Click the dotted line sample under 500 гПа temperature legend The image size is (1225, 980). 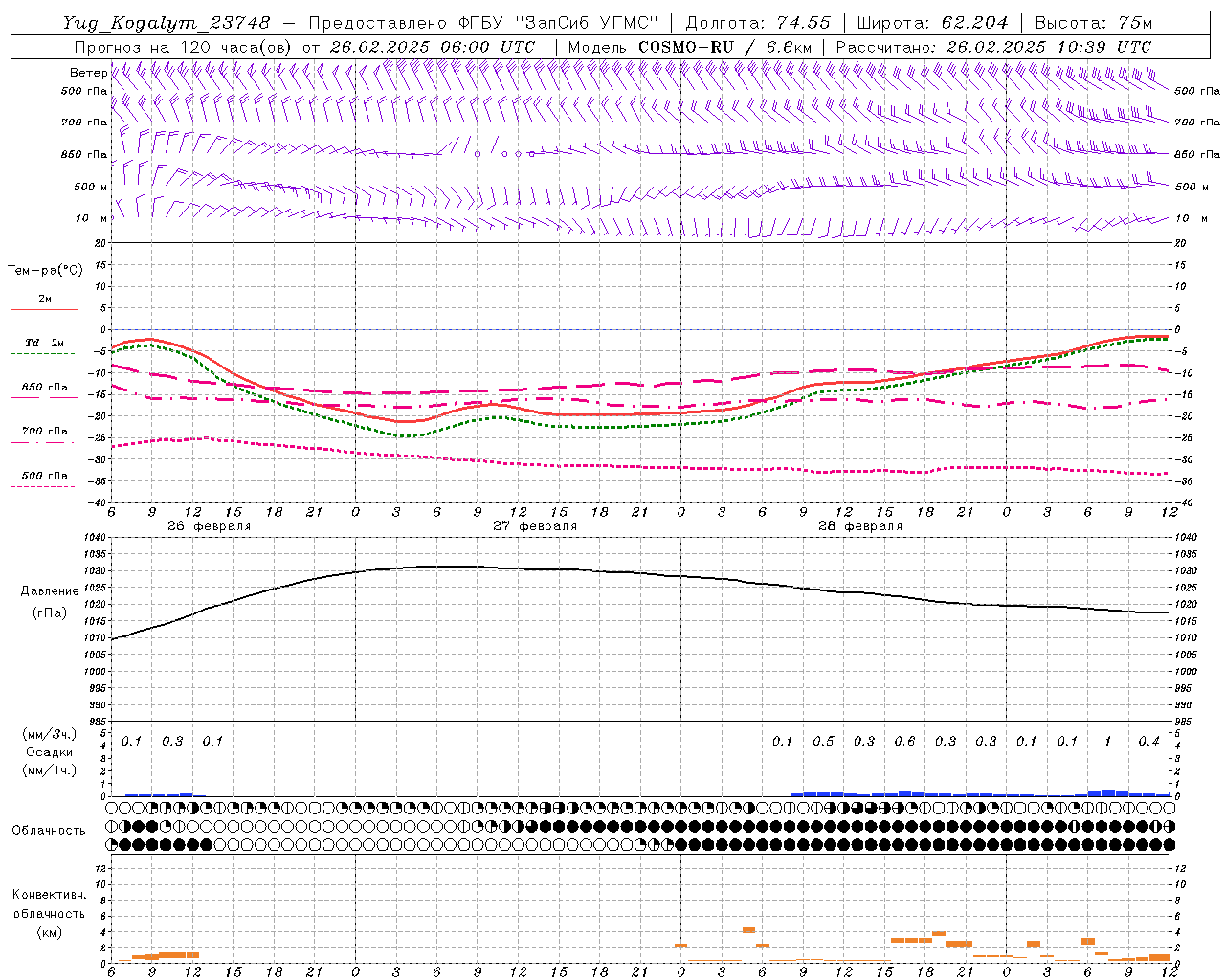43,486
